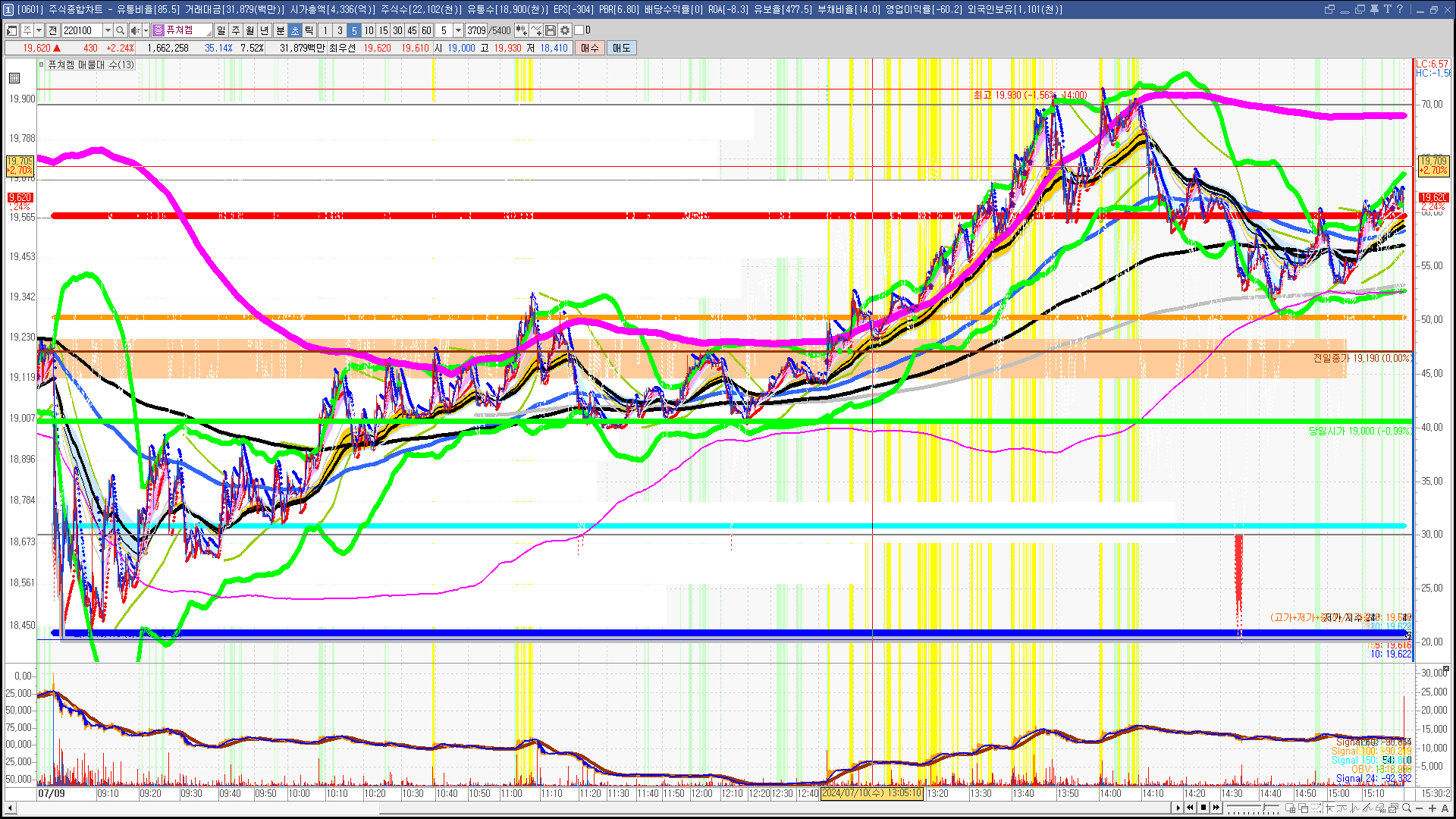This screenshot has width=1456, height=819.
Task: Click the 매도 sell button
Action: [x=622, y=48]
